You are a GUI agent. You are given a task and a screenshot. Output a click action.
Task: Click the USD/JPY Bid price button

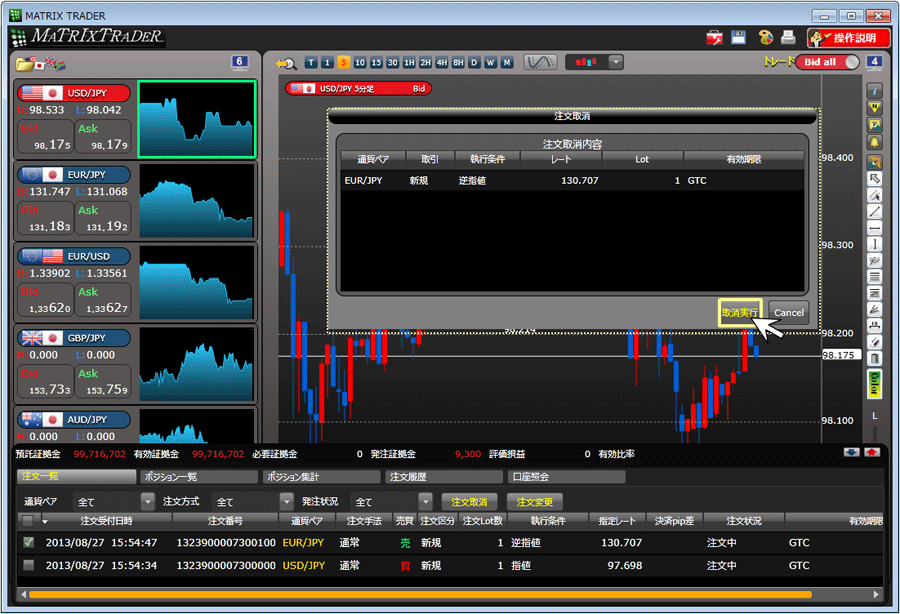coord(46,137)
